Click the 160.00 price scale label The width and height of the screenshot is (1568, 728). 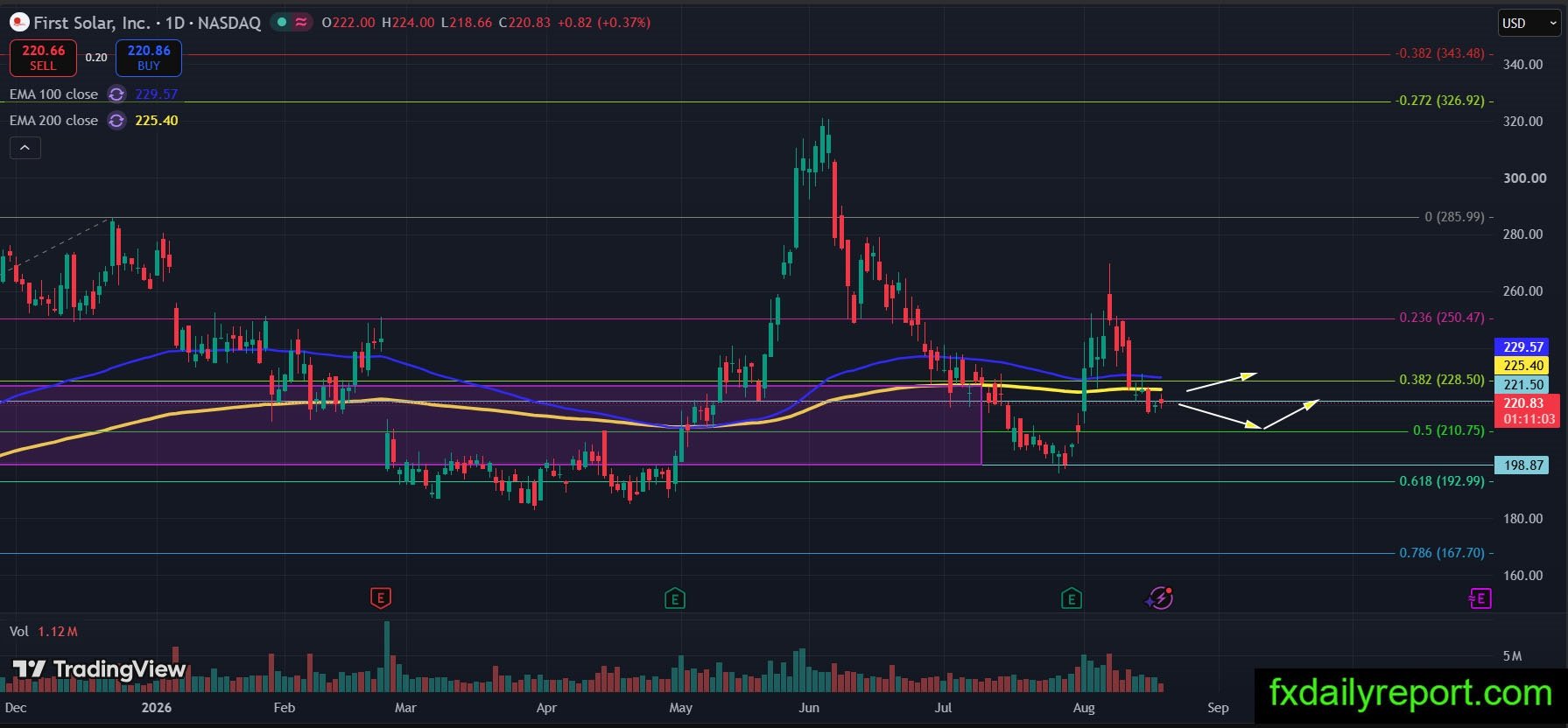(1522, 576)
